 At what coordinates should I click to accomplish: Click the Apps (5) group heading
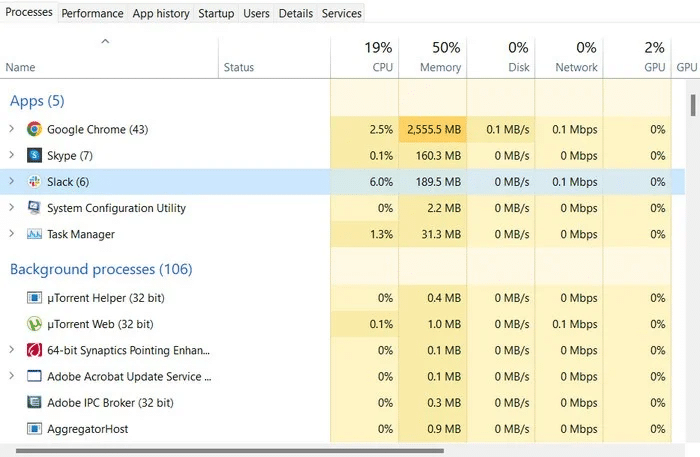37,101
